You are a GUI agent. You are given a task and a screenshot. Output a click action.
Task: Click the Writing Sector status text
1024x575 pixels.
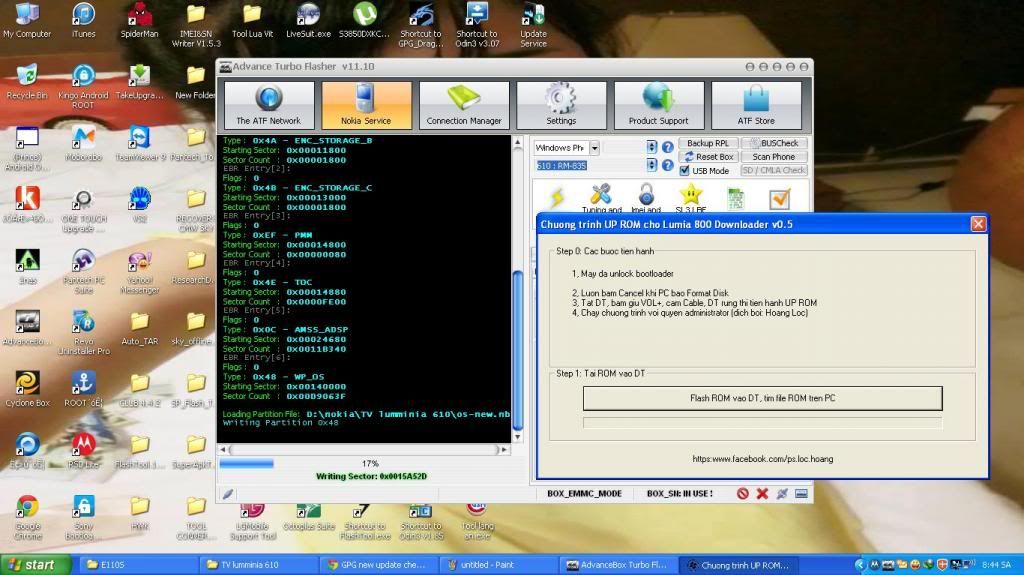click(371, 476)
